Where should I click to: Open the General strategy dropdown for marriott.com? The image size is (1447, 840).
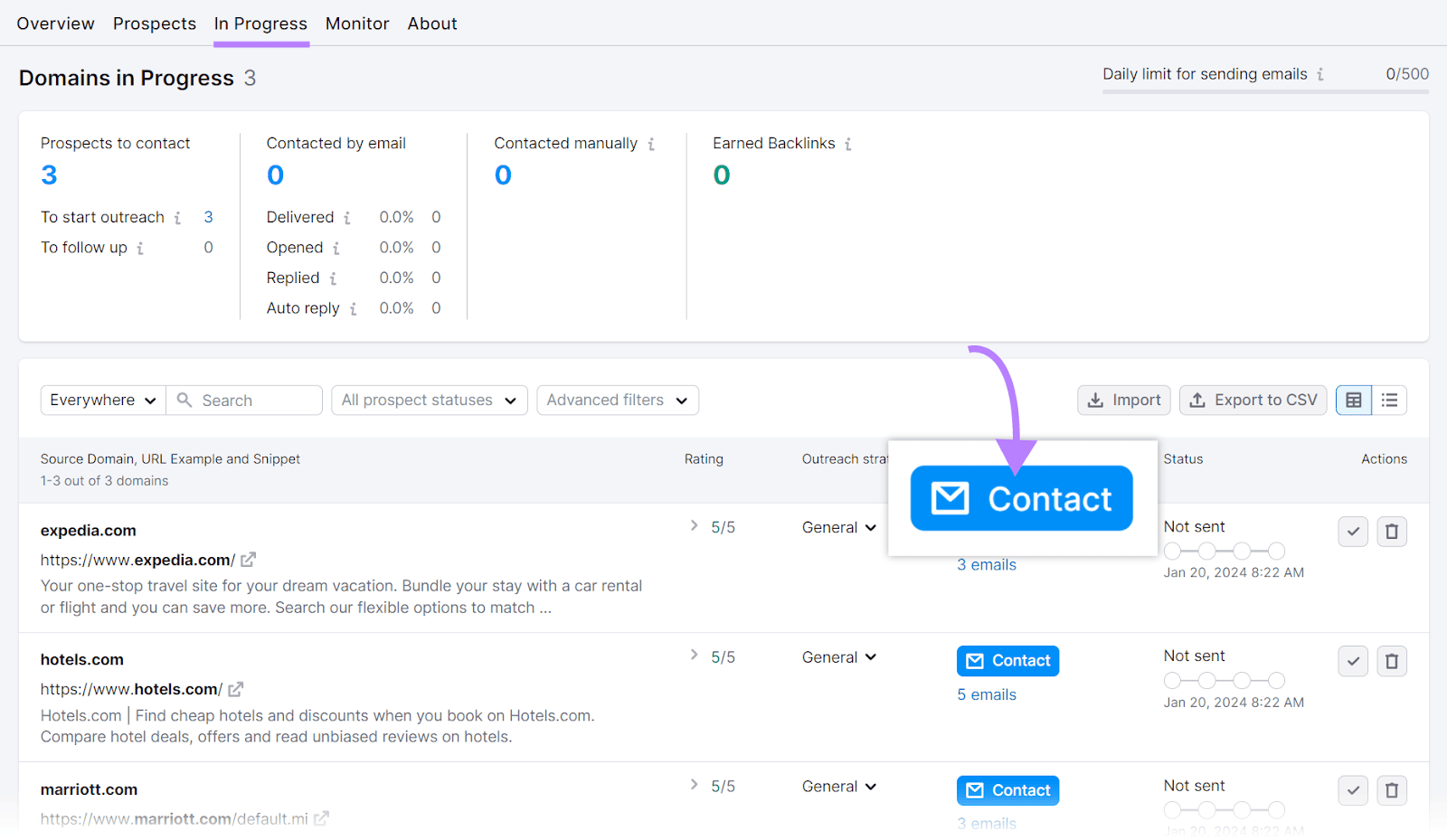point(837,786)
